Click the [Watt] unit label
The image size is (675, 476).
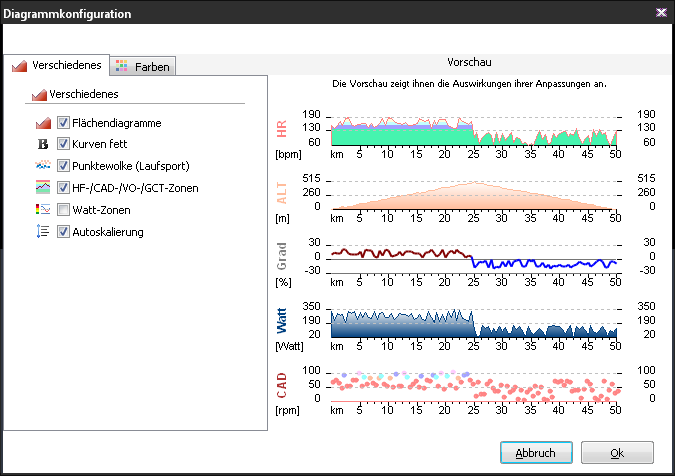pyautogui.click(x=289, y=346)
